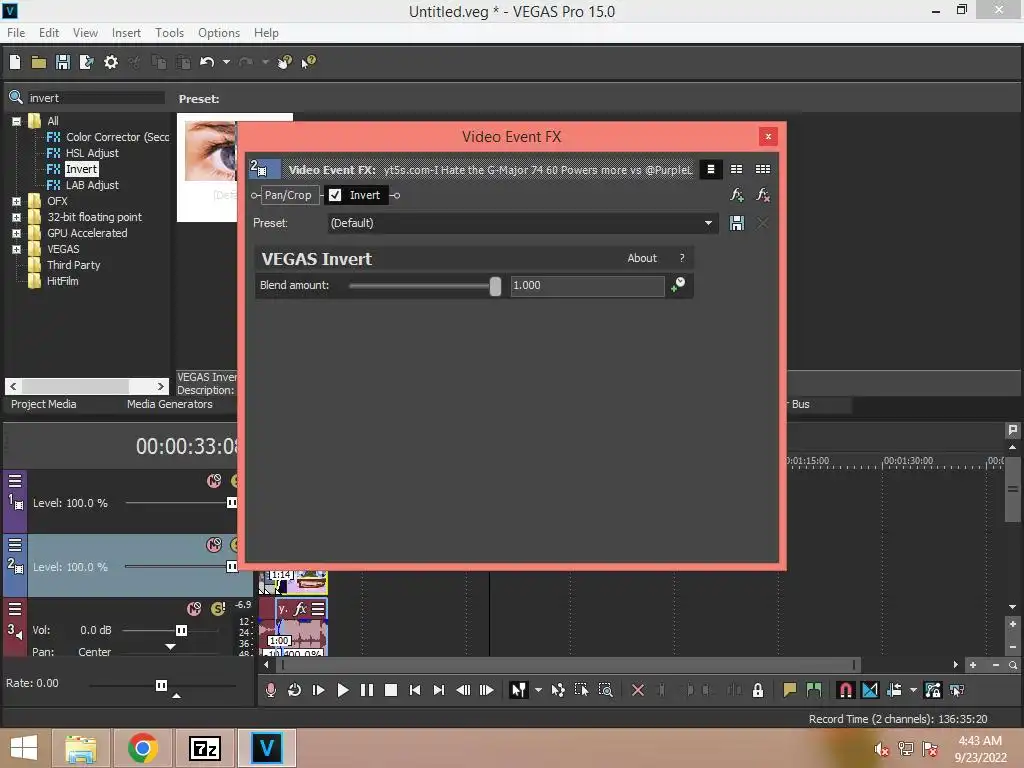Open the View menu

85,33
